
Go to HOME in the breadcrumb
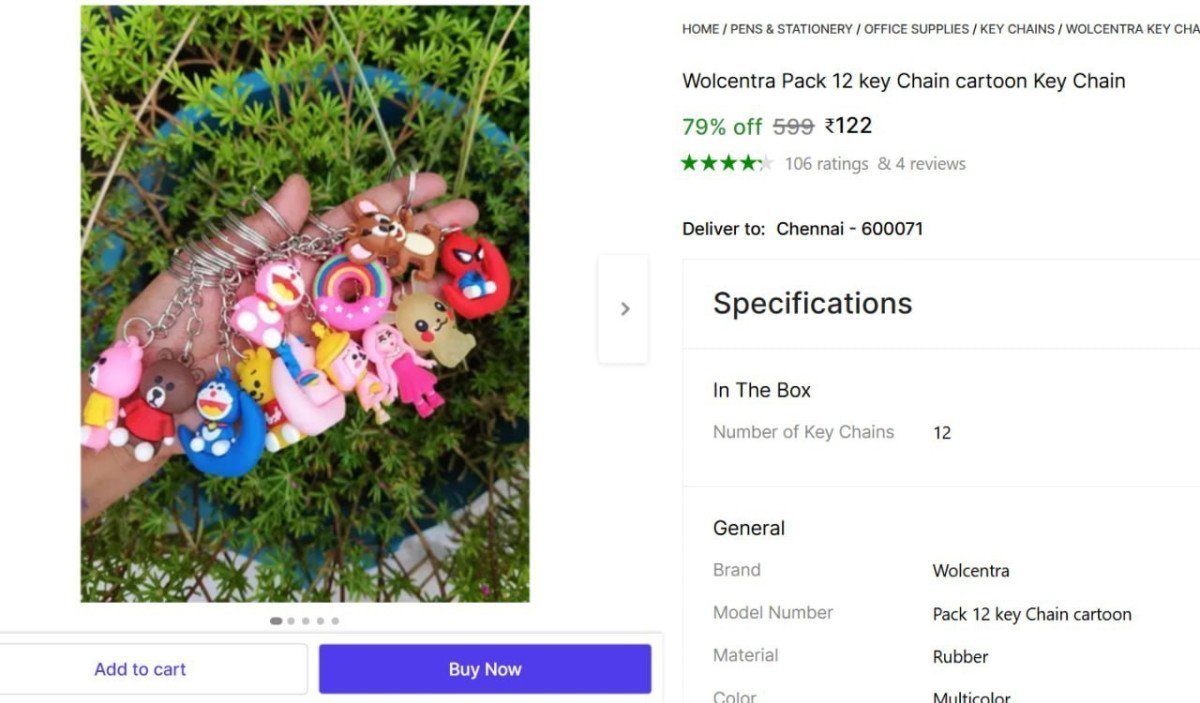700,29
